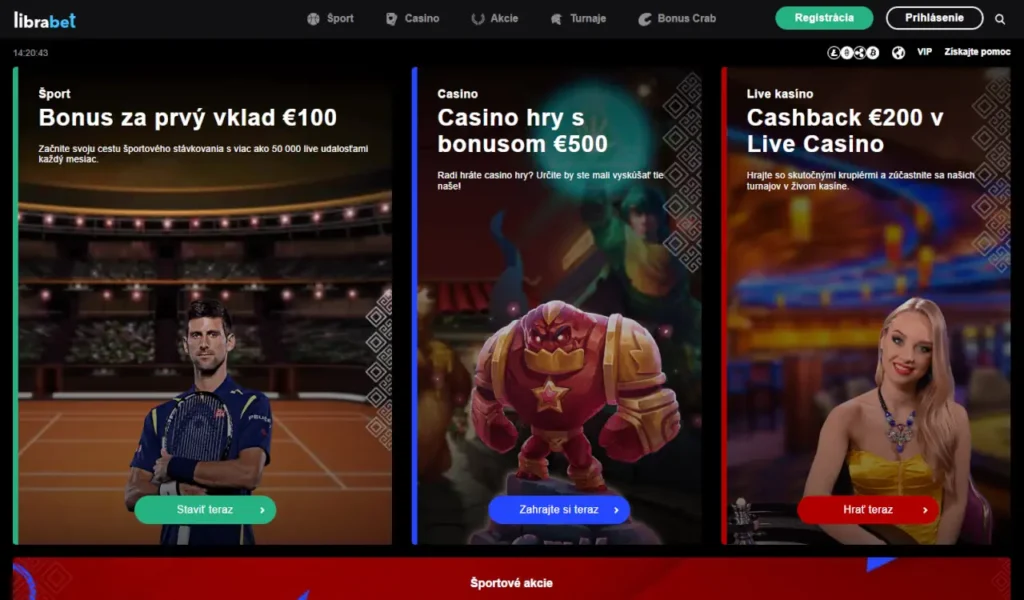The image size is (1024, 600).
Task: Click the Prihlásenie login button
Action: [x=935, y=18]
